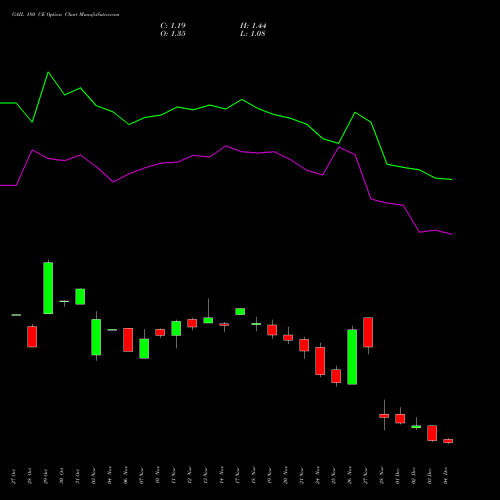Click the high value H: 1.44
Viewport: 500px width, 500px height.
coord(253,26)
